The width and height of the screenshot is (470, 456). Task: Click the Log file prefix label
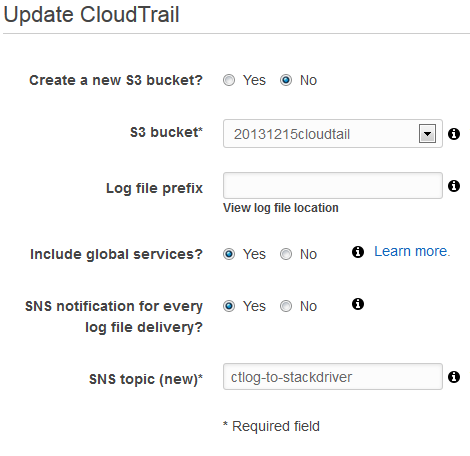(x=154, y=188)
